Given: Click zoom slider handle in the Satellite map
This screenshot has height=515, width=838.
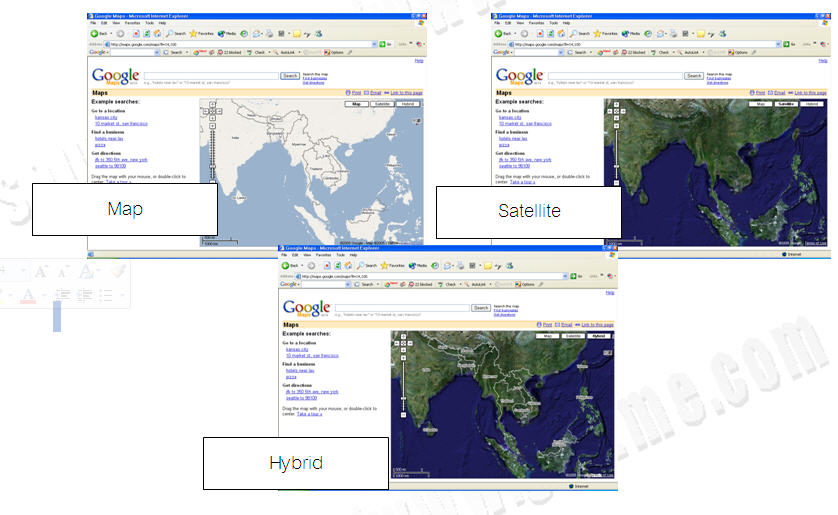Looking at the screenshot, I should [x=616, y=166].
